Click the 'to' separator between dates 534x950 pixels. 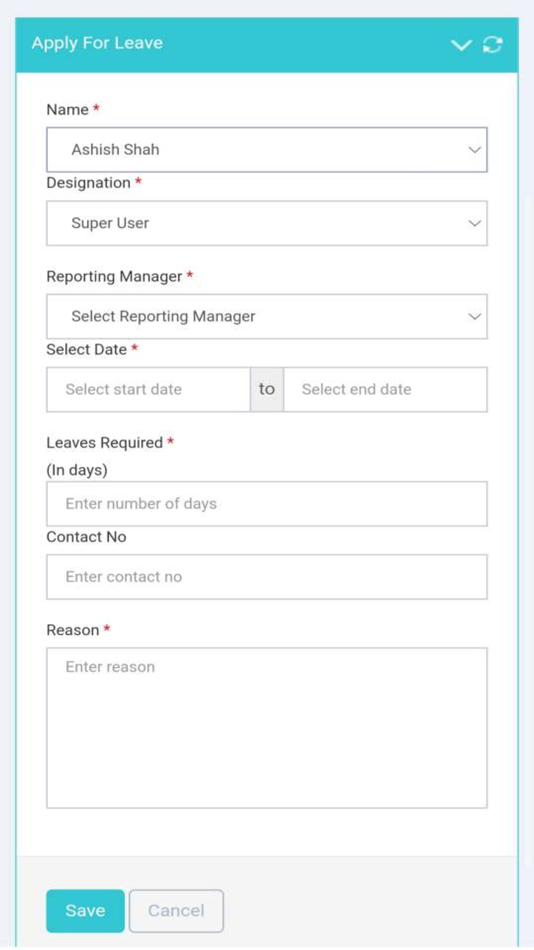point(267,390)
